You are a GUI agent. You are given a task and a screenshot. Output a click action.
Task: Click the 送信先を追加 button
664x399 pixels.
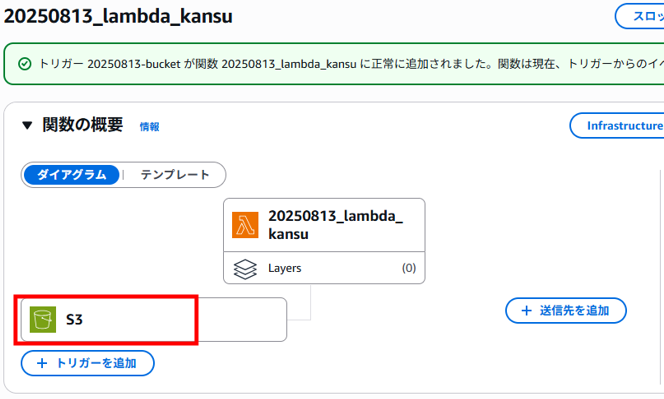566,310
